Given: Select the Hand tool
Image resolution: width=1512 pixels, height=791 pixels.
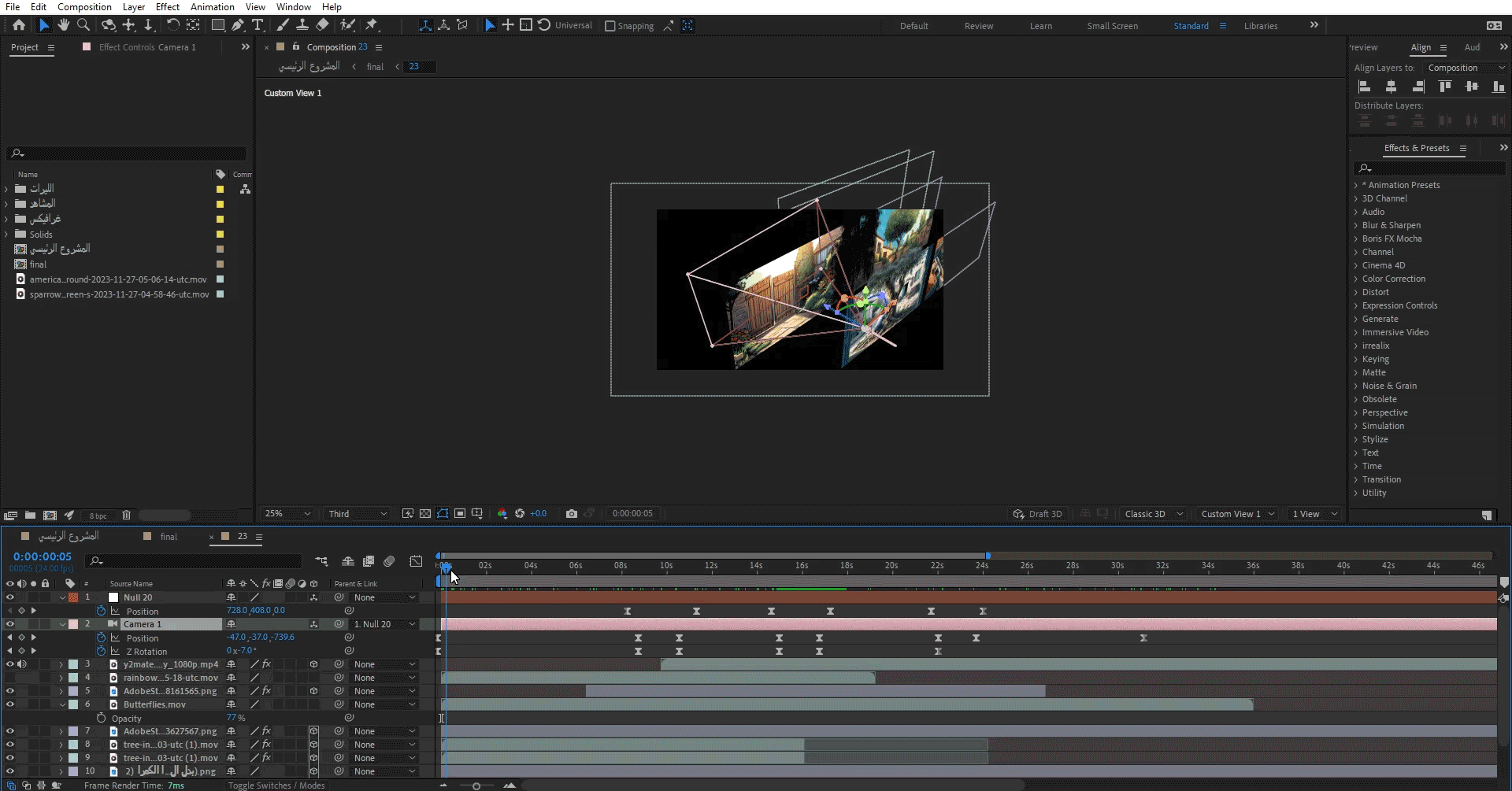Looking at the screenshot, I should tap(64, 25).
